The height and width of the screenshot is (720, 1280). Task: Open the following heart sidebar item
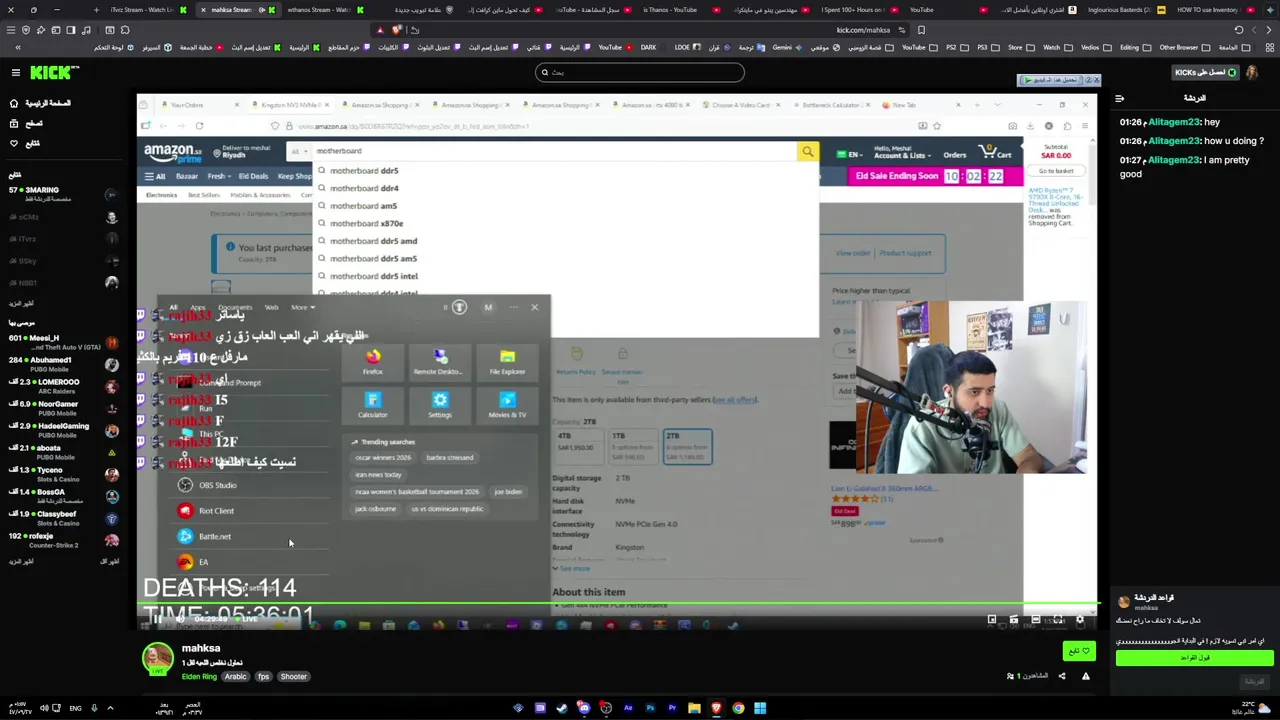tap(25, 143)
